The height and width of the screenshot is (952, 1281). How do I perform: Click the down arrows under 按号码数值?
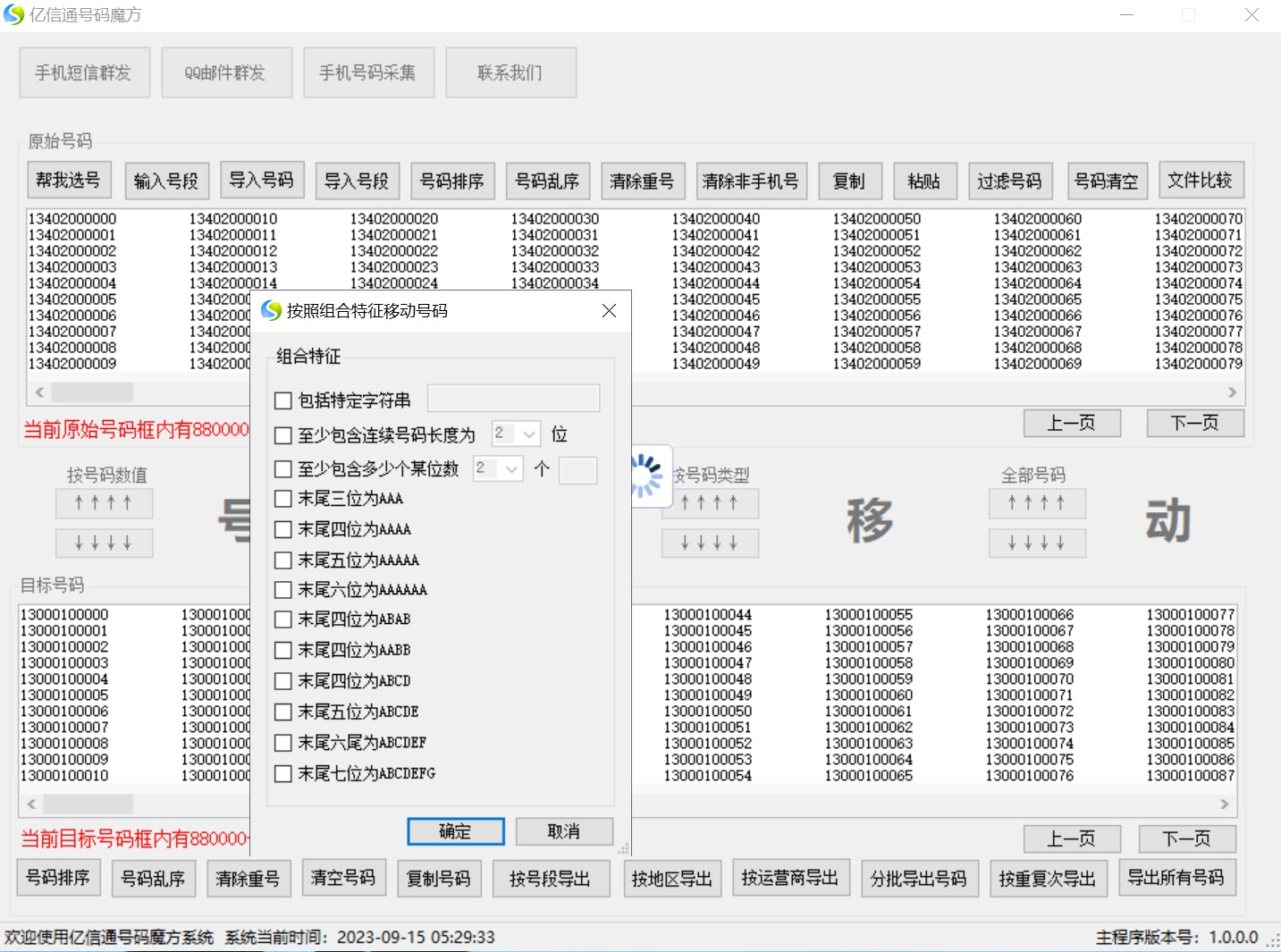[x=104, y=543]
